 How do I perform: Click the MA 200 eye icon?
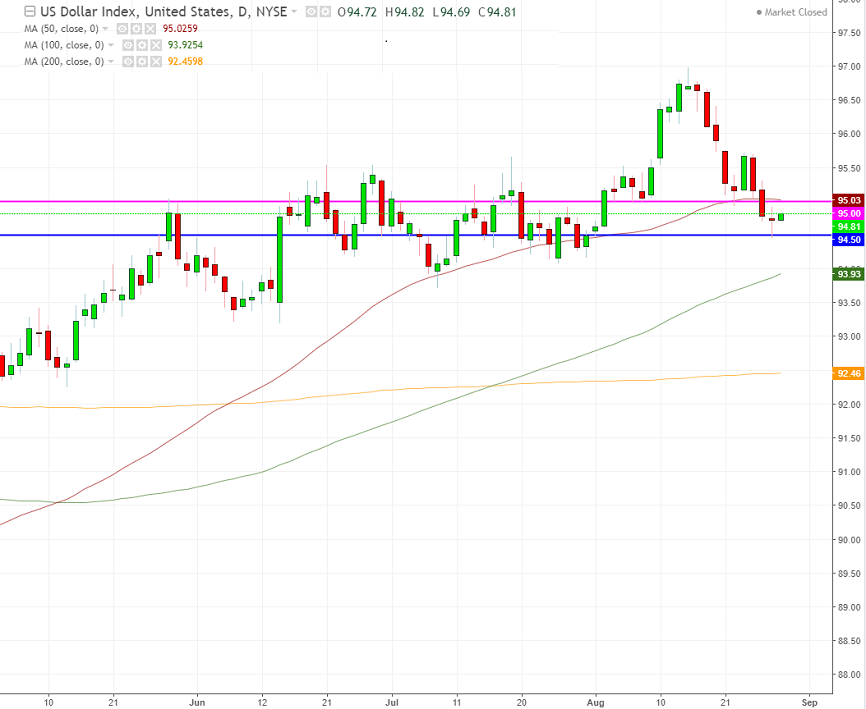click(x=126, y=62)
